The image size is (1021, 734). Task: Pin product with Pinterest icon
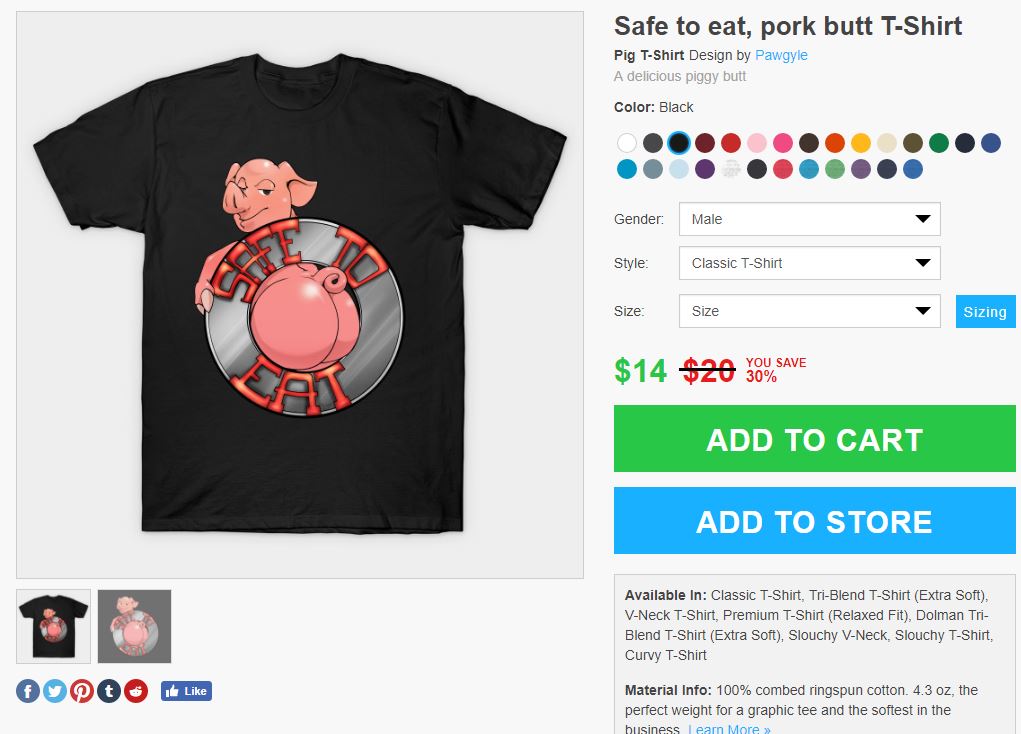pos(82,691)
